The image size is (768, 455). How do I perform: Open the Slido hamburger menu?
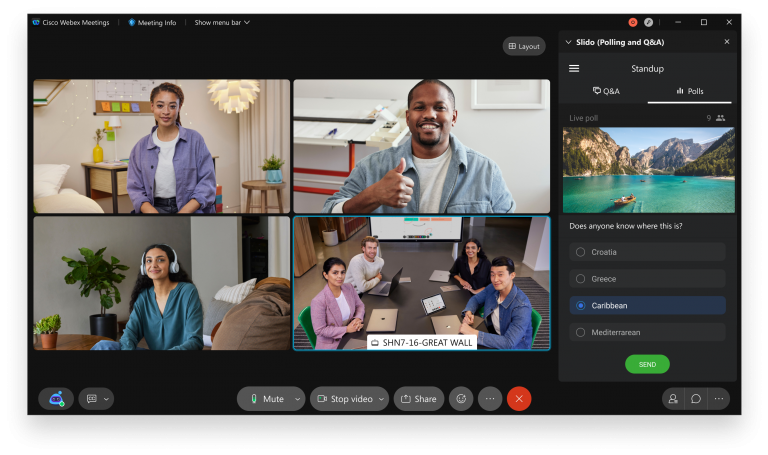click(574, 69)
